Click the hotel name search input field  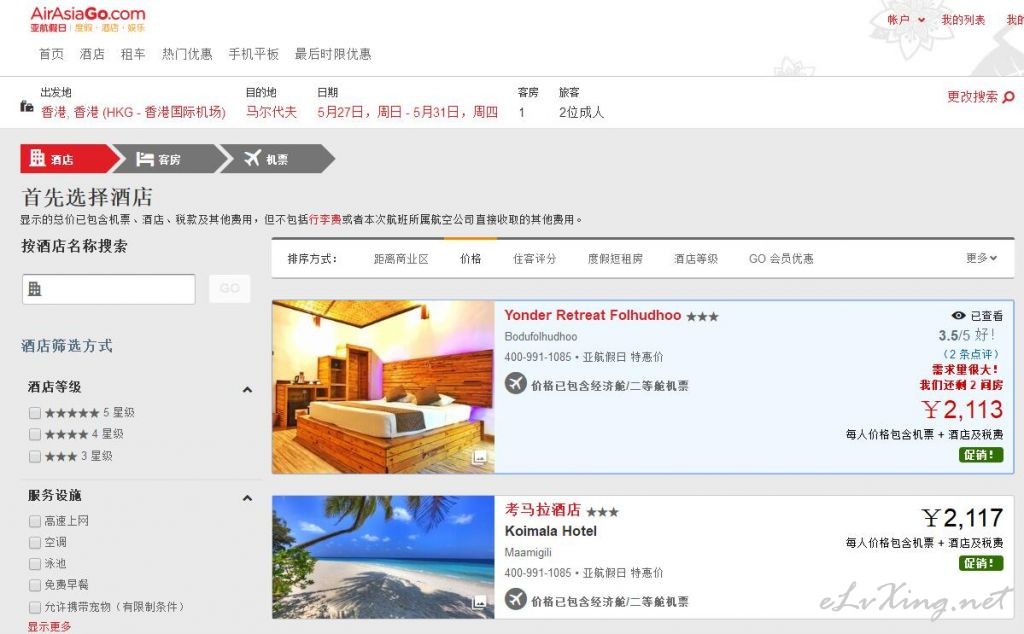[x=108, y=289]
